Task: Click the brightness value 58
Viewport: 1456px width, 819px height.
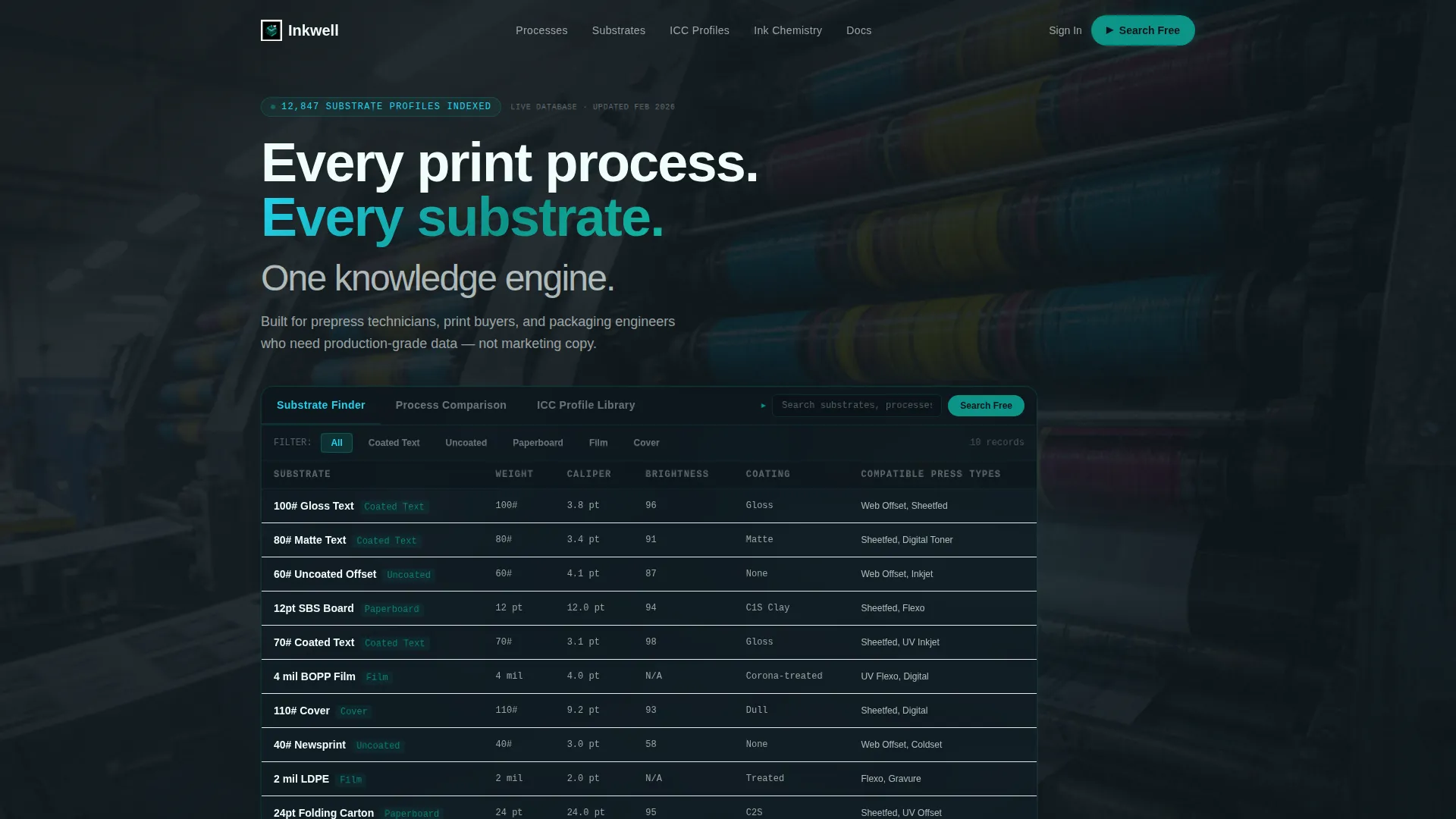Action: click(x=651, y=745)
